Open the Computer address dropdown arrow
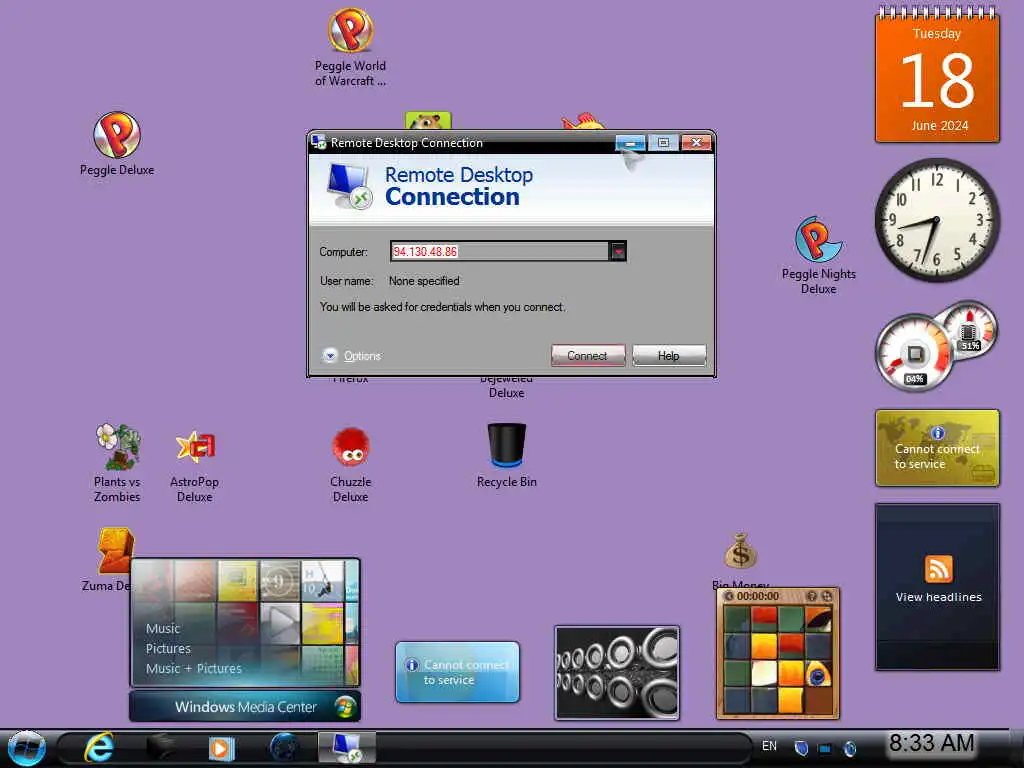 point(618,251)
